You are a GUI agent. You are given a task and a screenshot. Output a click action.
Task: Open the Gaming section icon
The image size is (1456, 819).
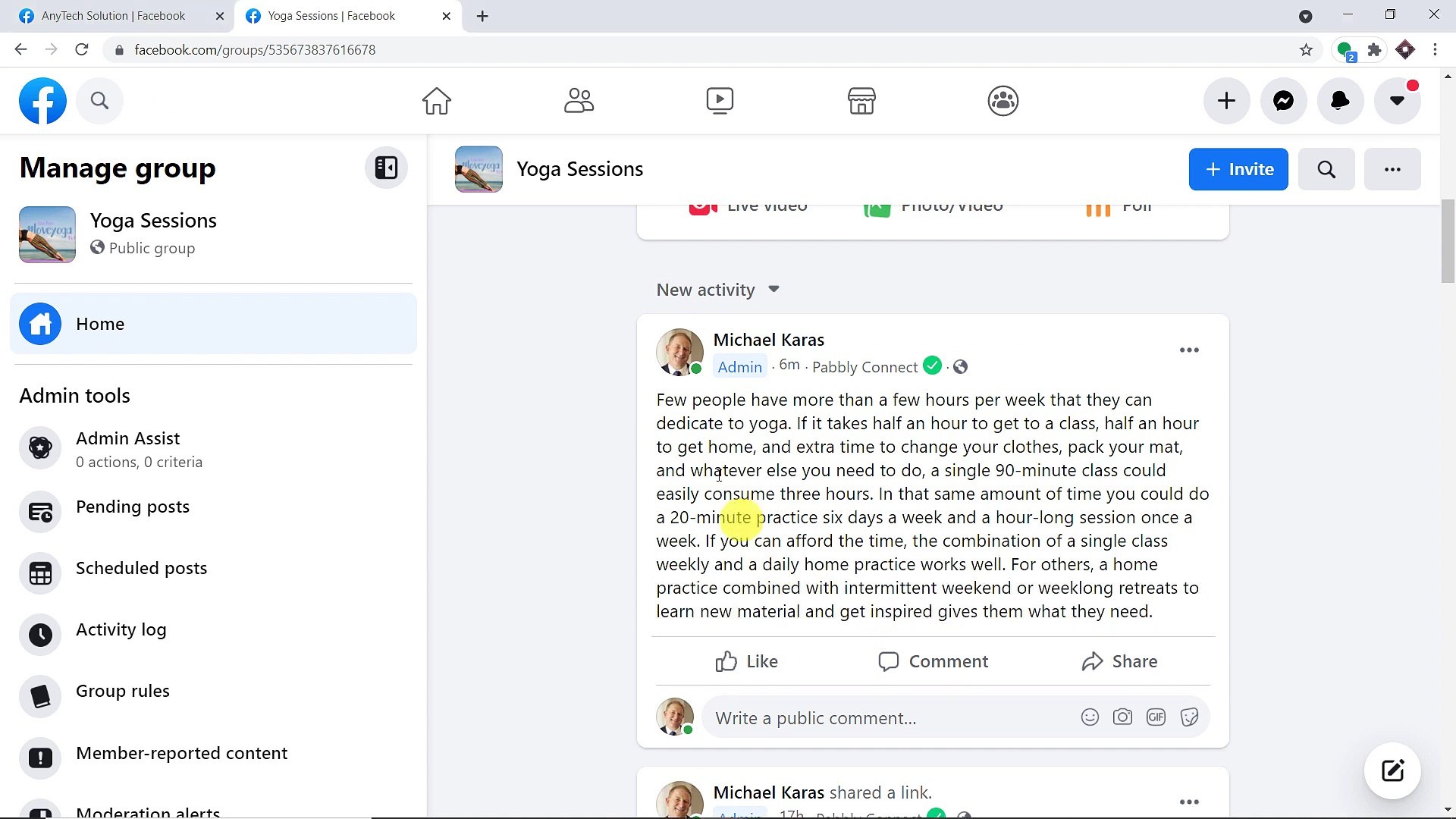coord(1003,100)
